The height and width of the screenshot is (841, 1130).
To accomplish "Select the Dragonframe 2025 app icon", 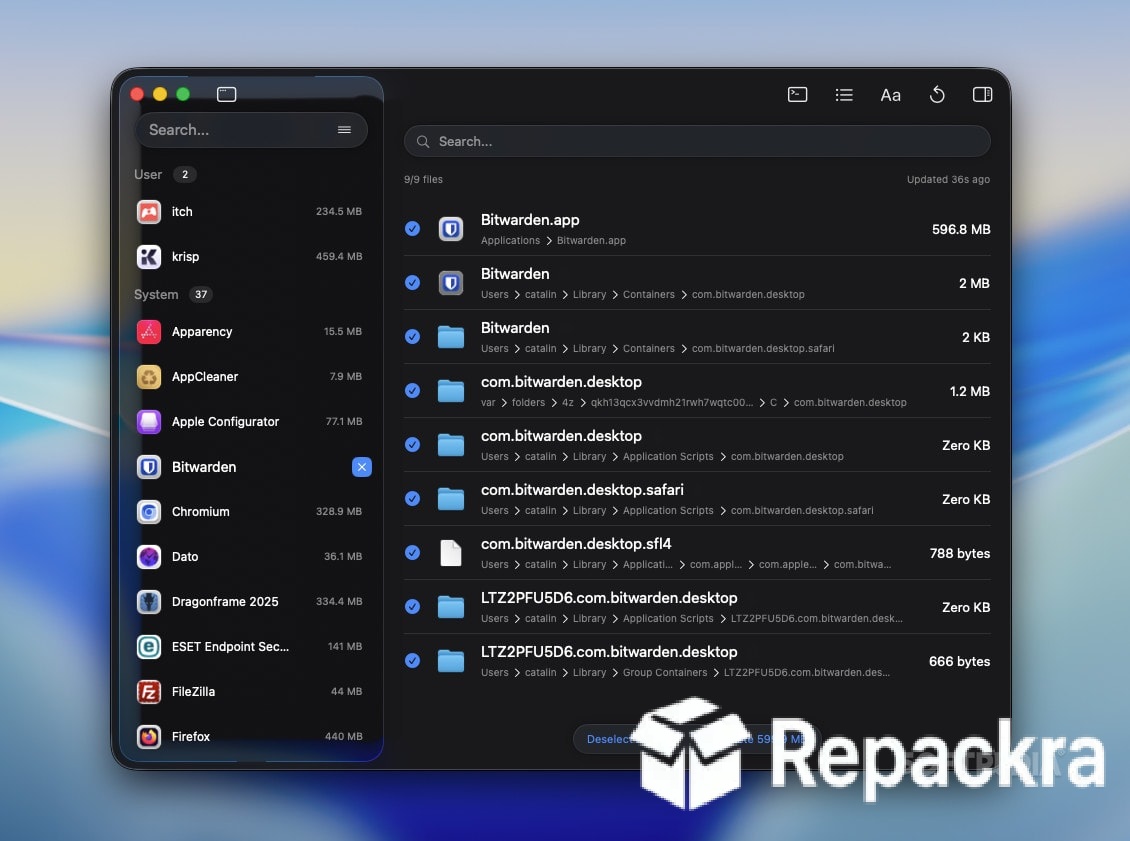I will [149, 602].
